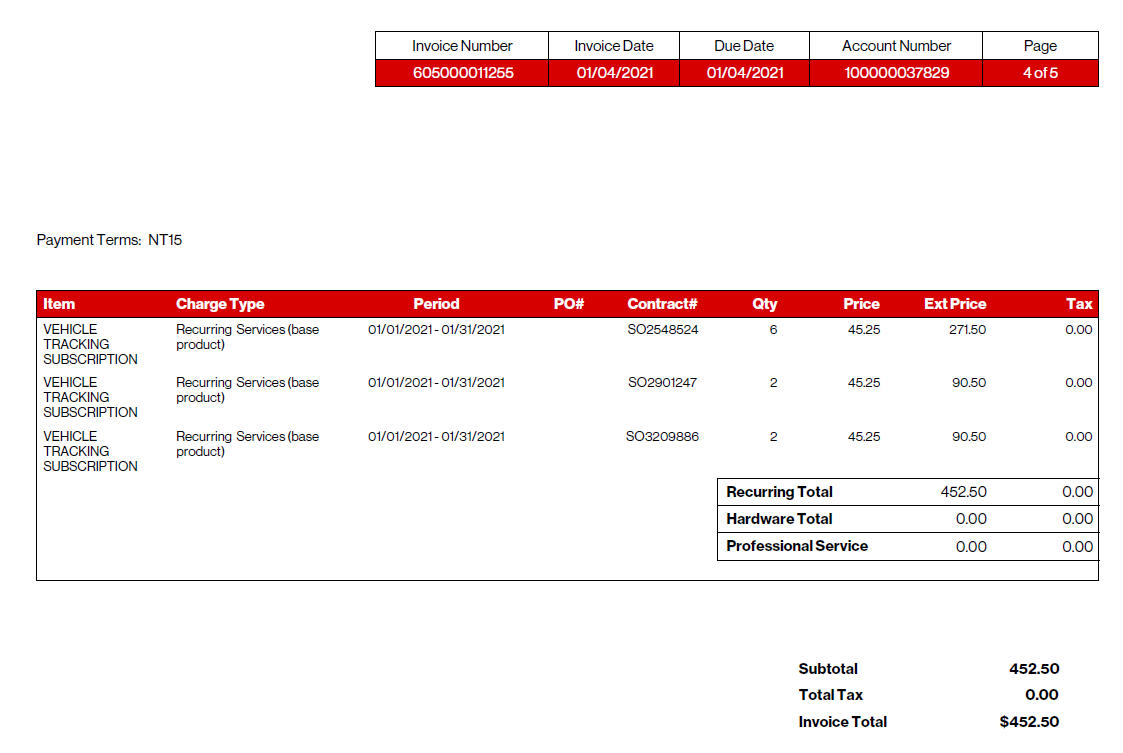The width and height of the screenshot is (1123, 753).
Task: Click the Recurring Total amount 452.50
Action: pos(963,492)
